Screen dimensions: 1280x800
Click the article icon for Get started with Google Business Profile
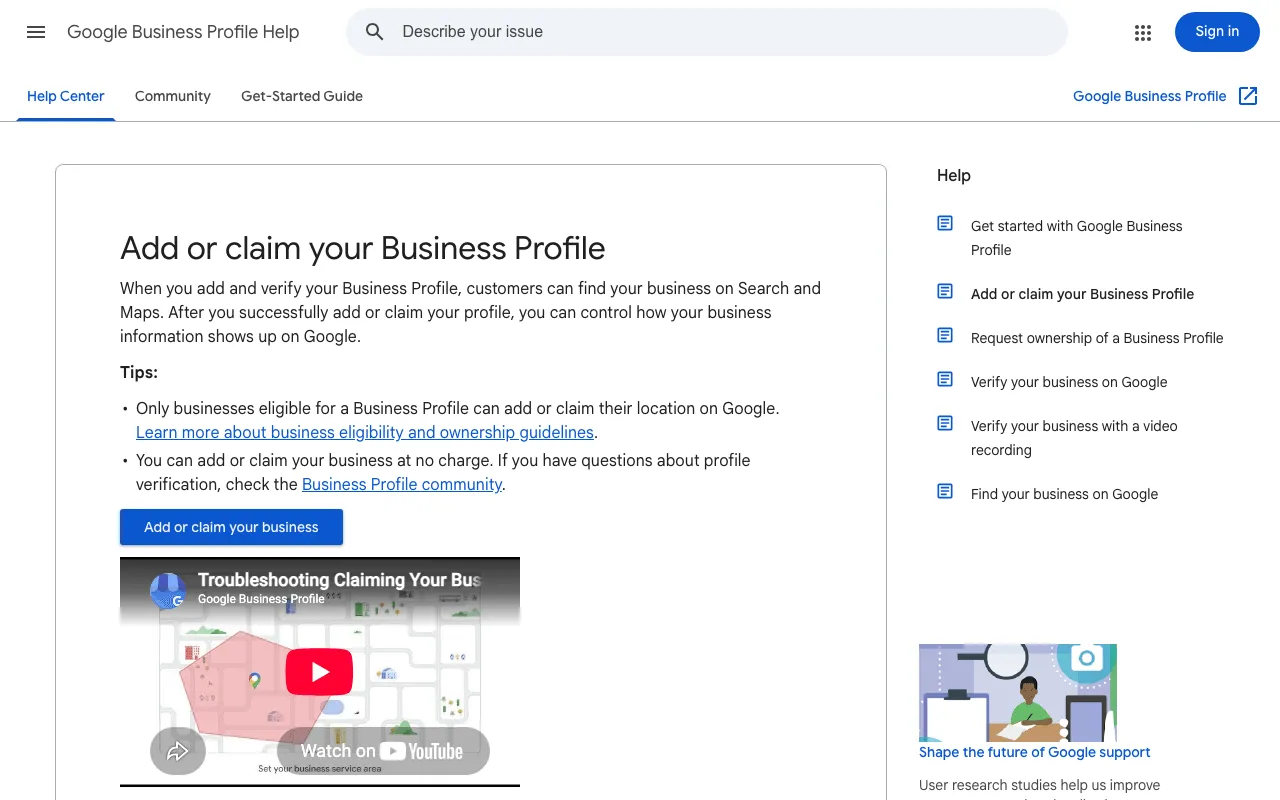[945, 223]
